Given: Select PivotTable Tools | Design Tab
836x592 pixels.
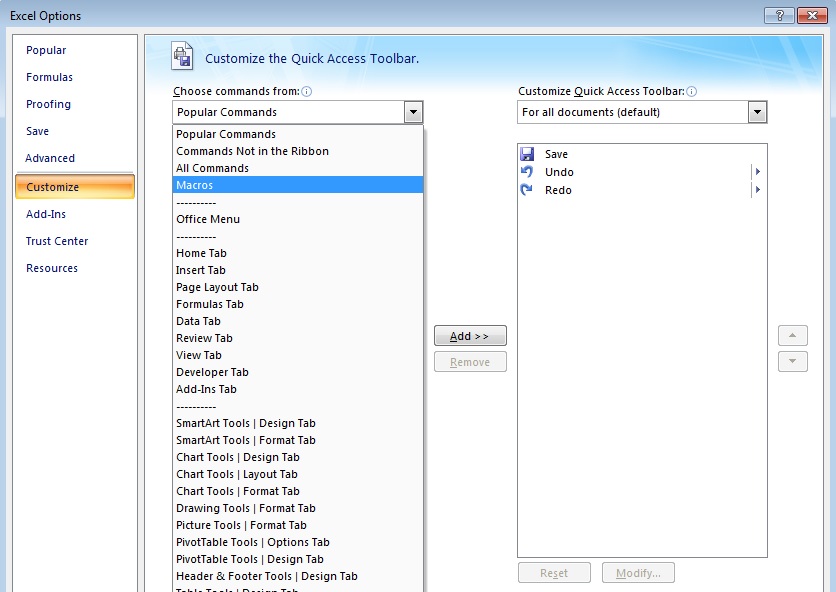Looking at the screenshot, I should pos(298,559).
